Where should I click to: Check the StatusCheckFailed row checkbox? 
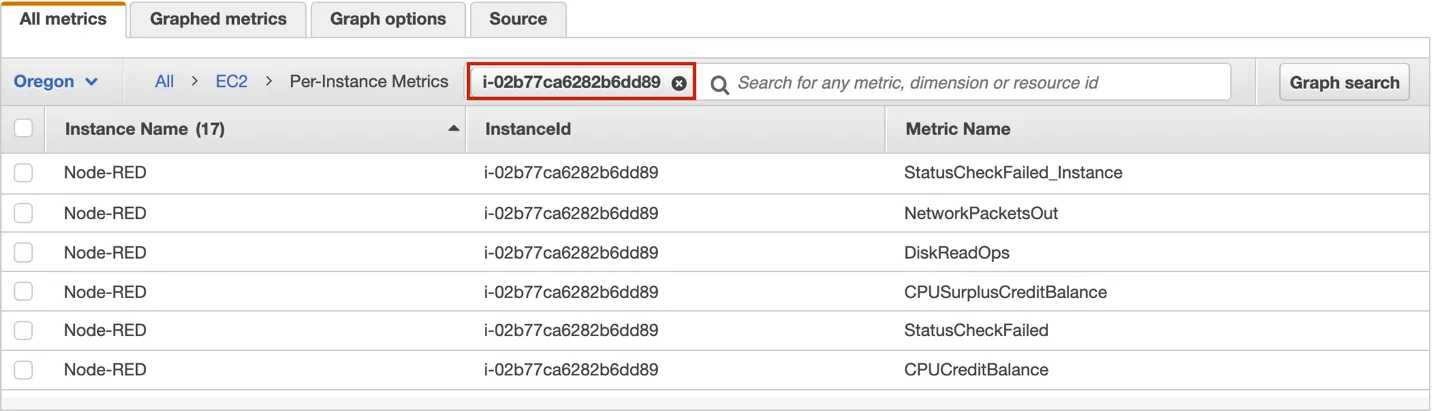coord(23,331)
